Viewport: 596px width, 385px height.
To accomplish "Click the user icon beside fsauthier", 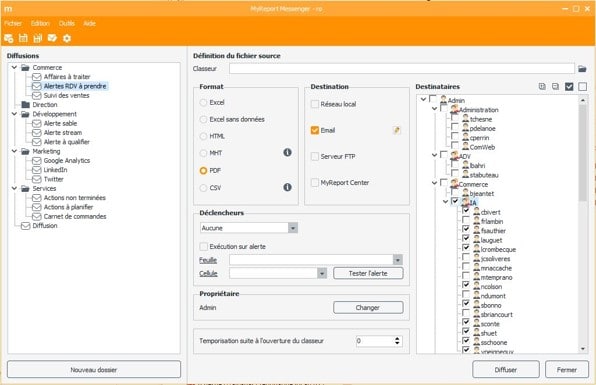I will point(477,230).
